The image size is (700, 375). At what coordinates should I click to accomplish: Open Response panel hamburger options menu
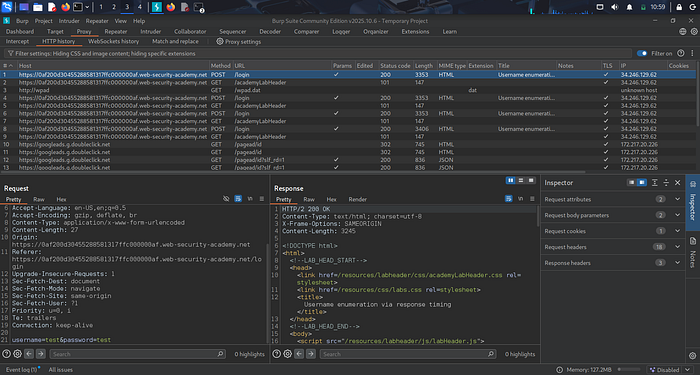tap(532, 199)
